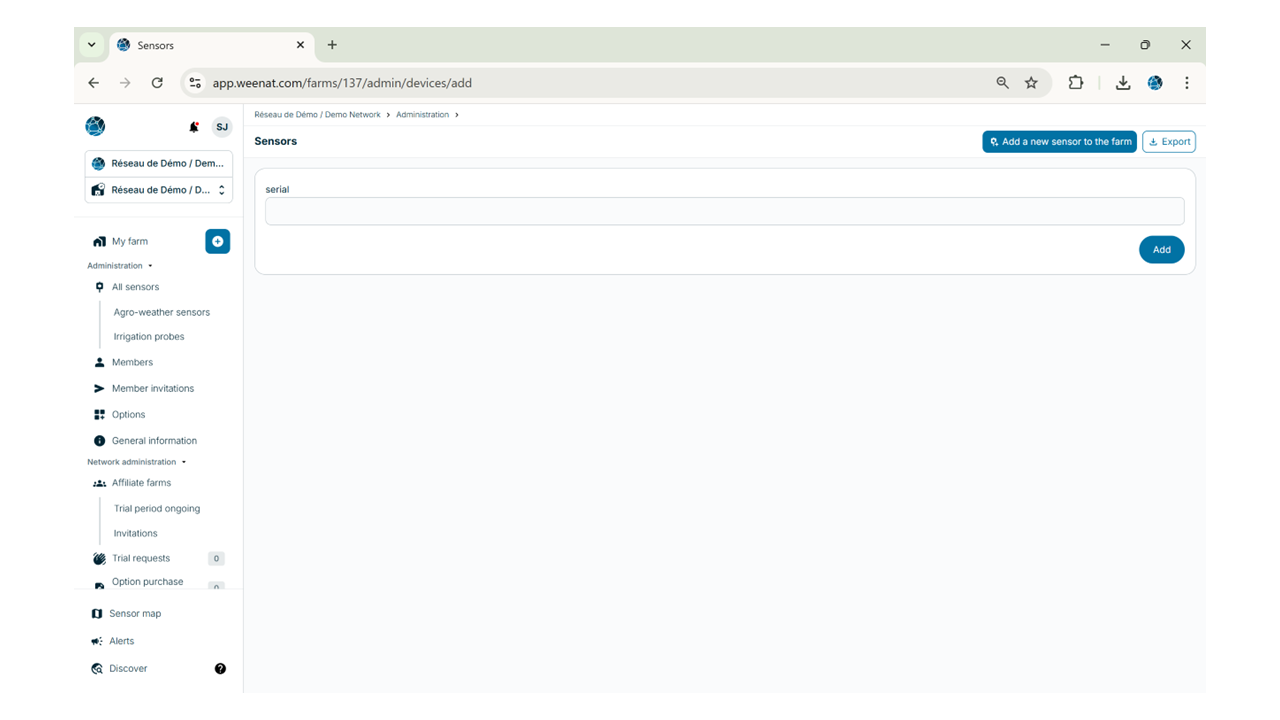Click the browser back arrow

coord(94,83)
